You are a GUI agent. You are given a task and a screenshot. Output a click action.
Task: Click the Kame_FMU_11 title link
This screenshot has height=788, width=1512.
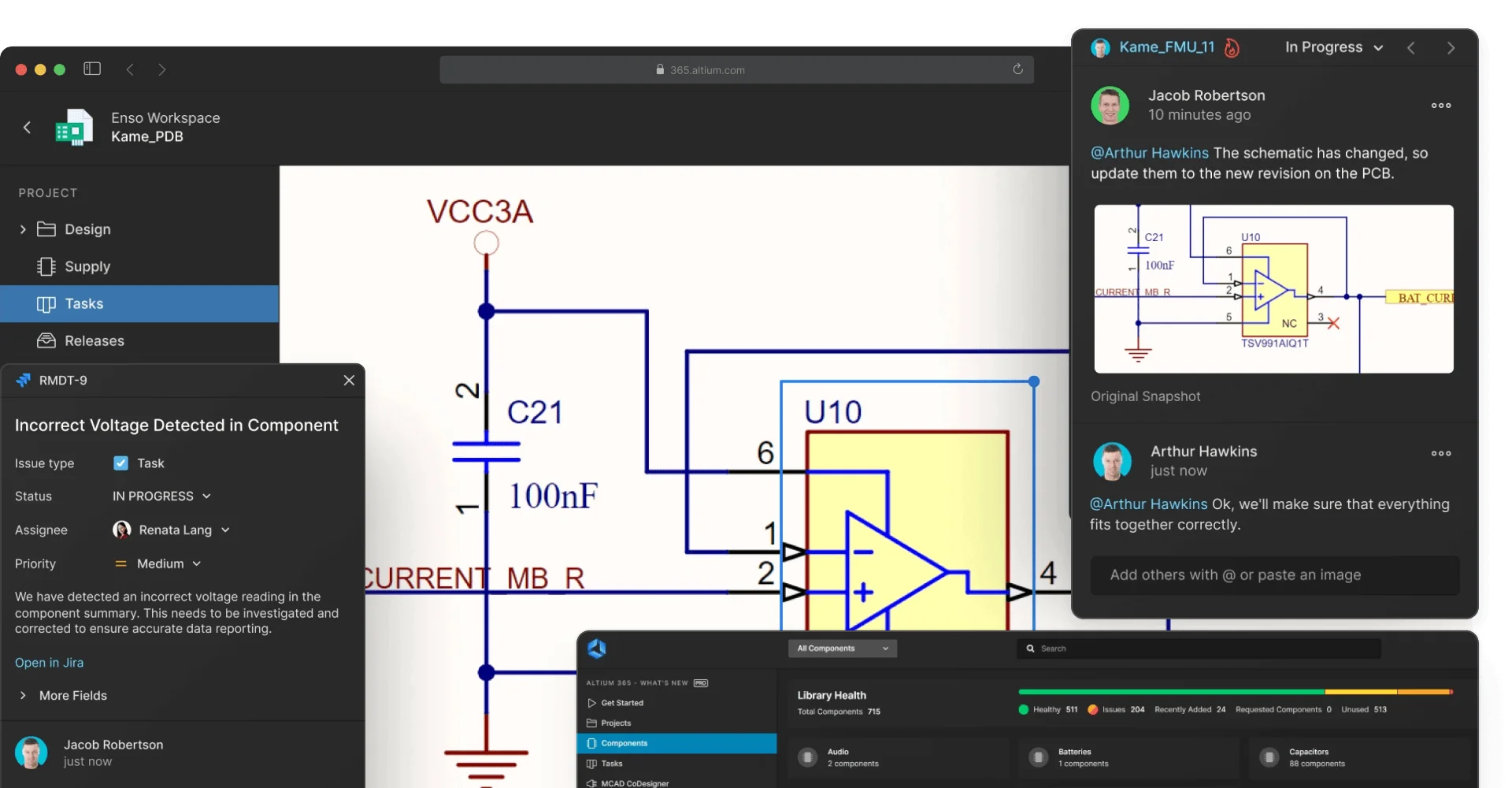coord(1167,47)
